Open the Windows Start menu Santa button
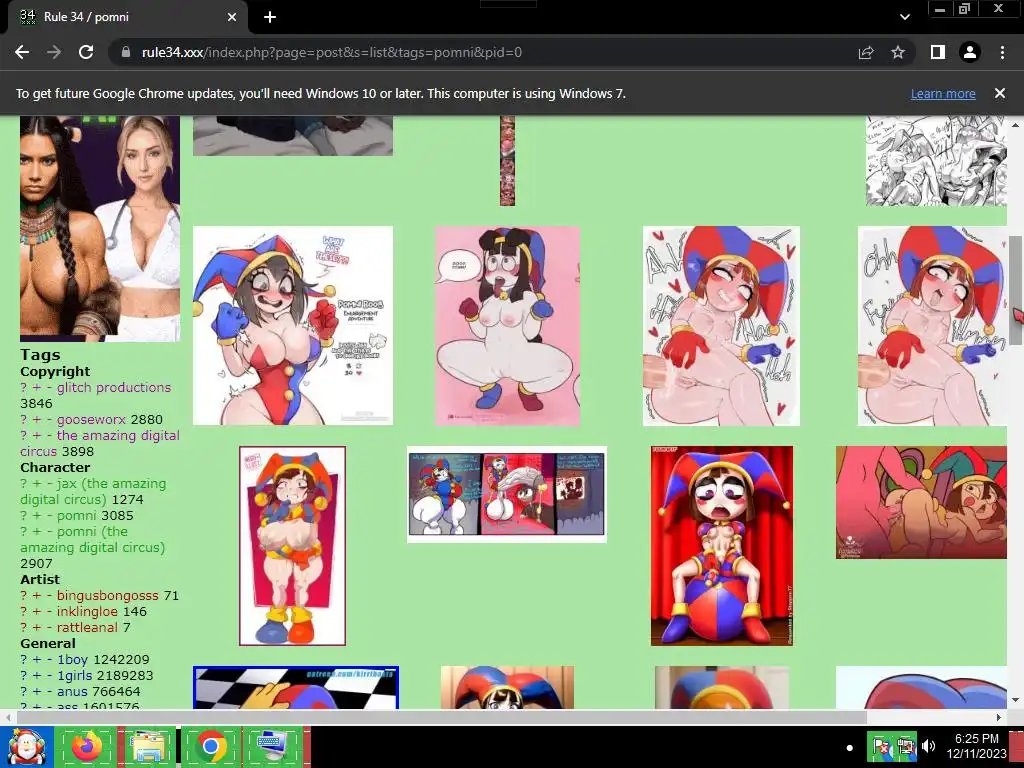 click(26, 747)
